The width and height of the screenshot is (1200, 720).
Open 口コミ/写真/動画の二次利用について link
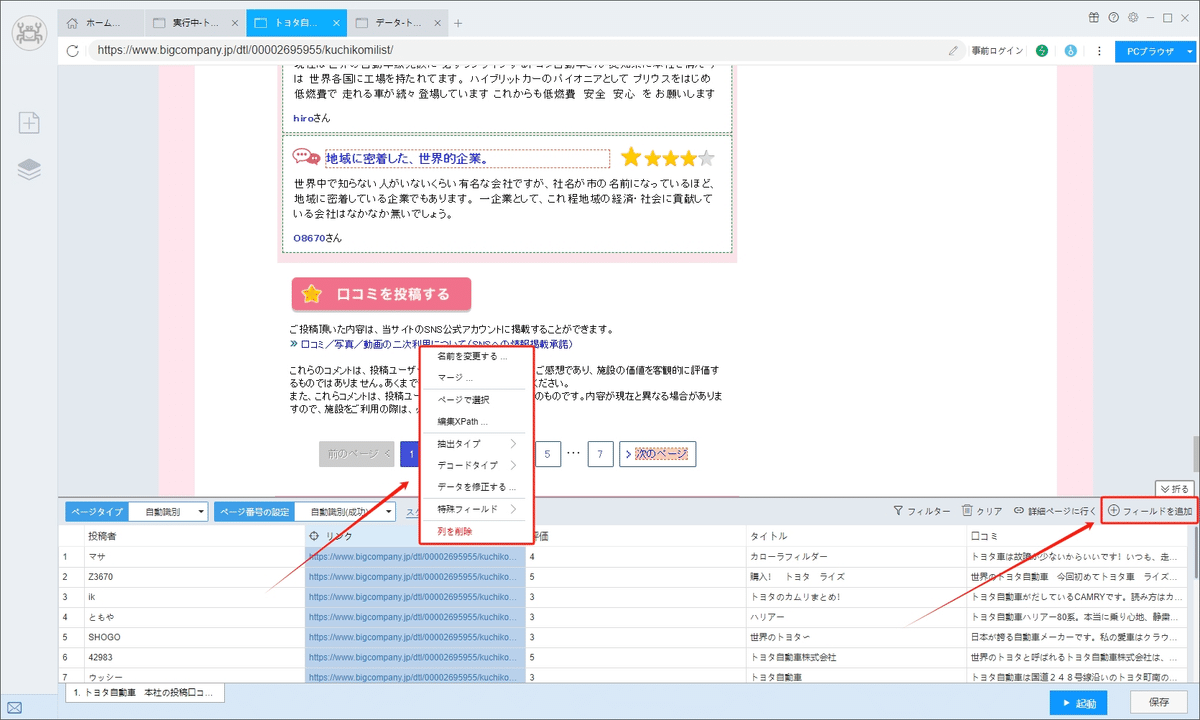click(435, 343)
